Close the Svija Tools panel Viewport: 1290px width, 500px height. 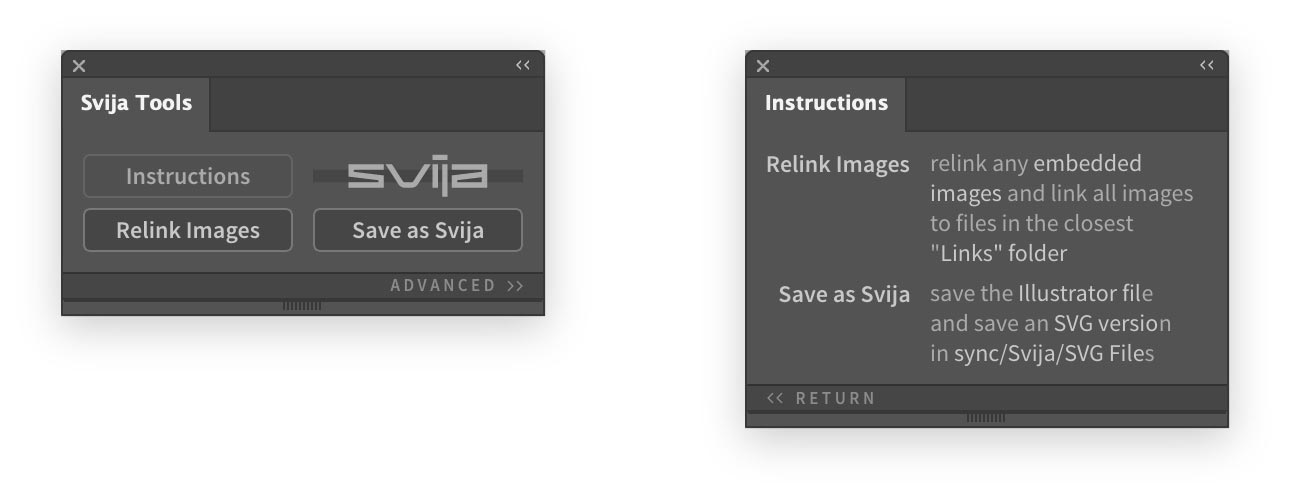(79, 66)
